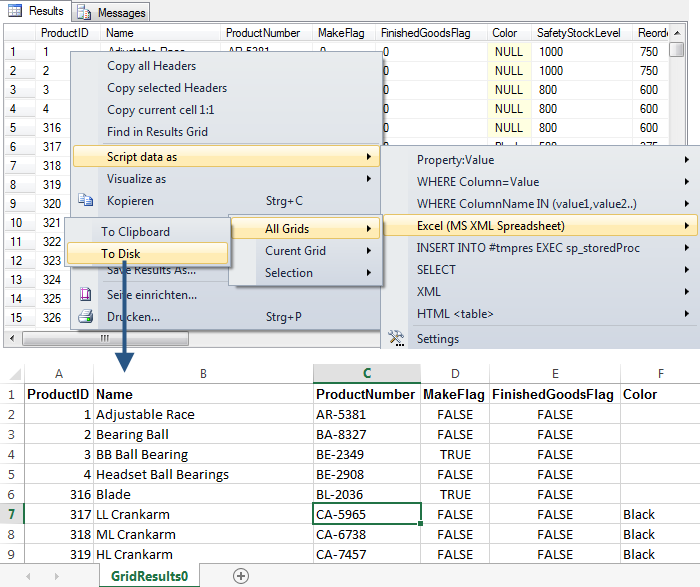This screenshot has height=587, width=700.
Task: Add a new sheet with plus button
Action: pos(241,576)
